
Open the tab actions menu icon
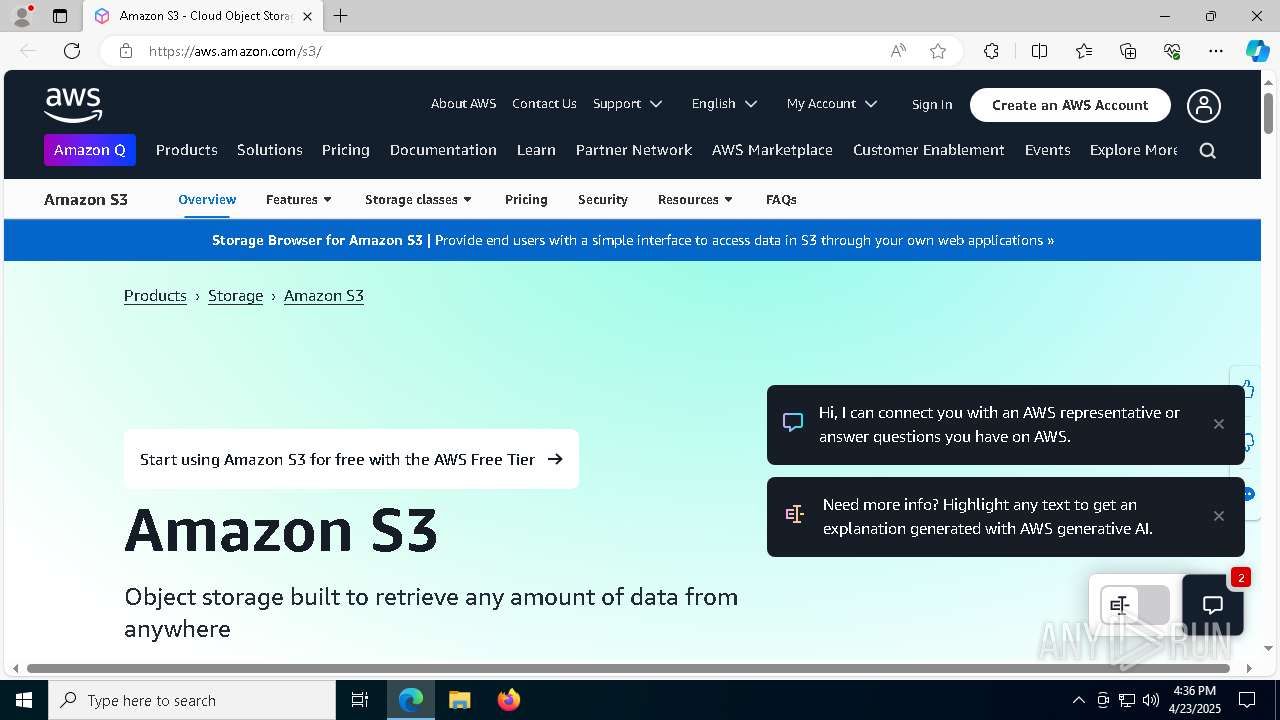pos(60,16)
